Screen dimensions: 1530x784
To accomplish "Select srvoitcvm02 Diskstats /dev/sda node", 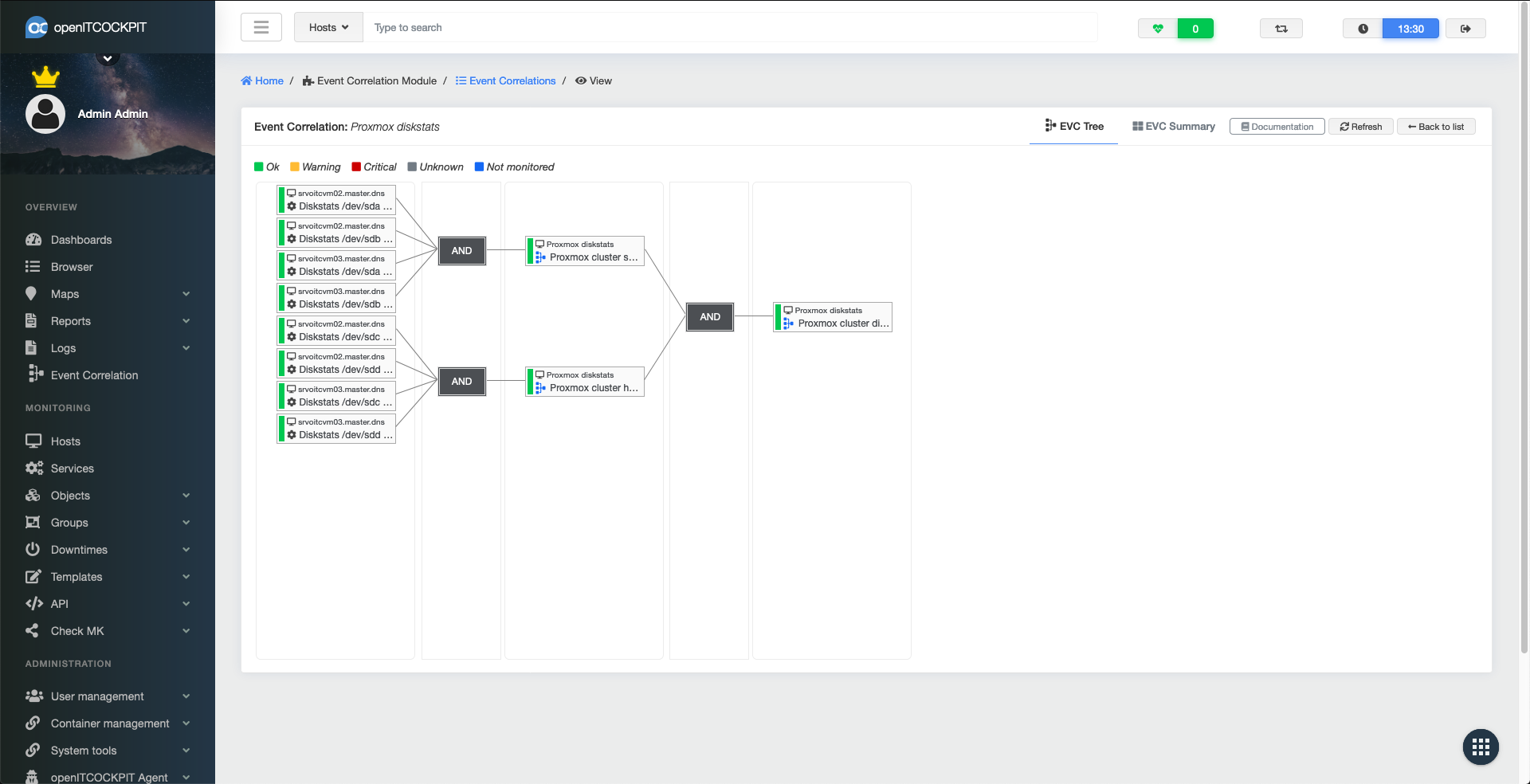I will tap(336, 200).
